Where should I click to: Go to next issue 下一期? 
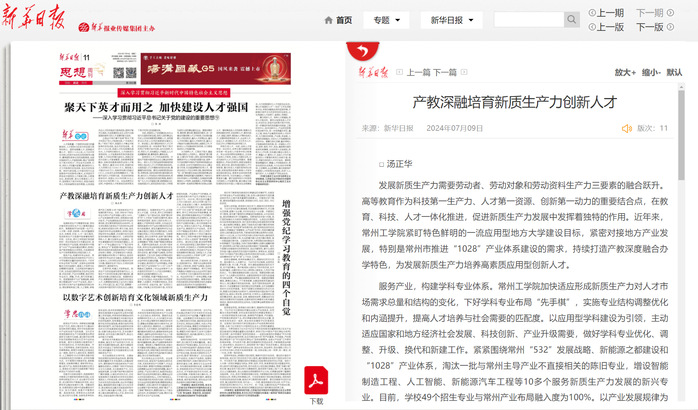click(x=655, y=13)
